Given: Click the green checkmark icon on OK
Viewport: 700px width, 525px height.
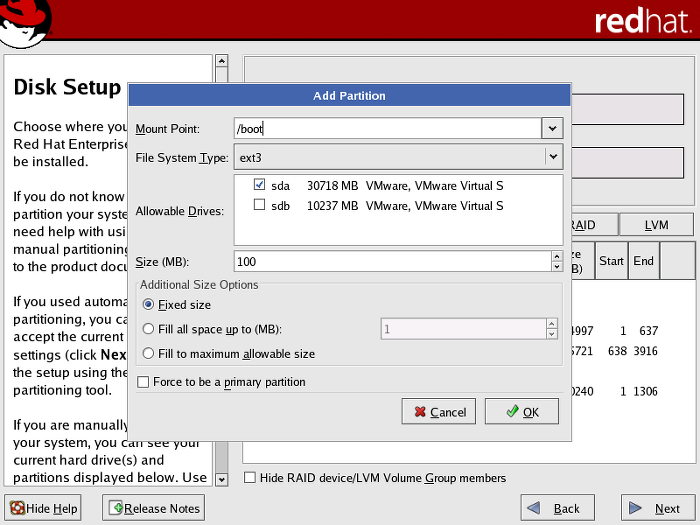Looking at the screenshot, I should 512,411.
